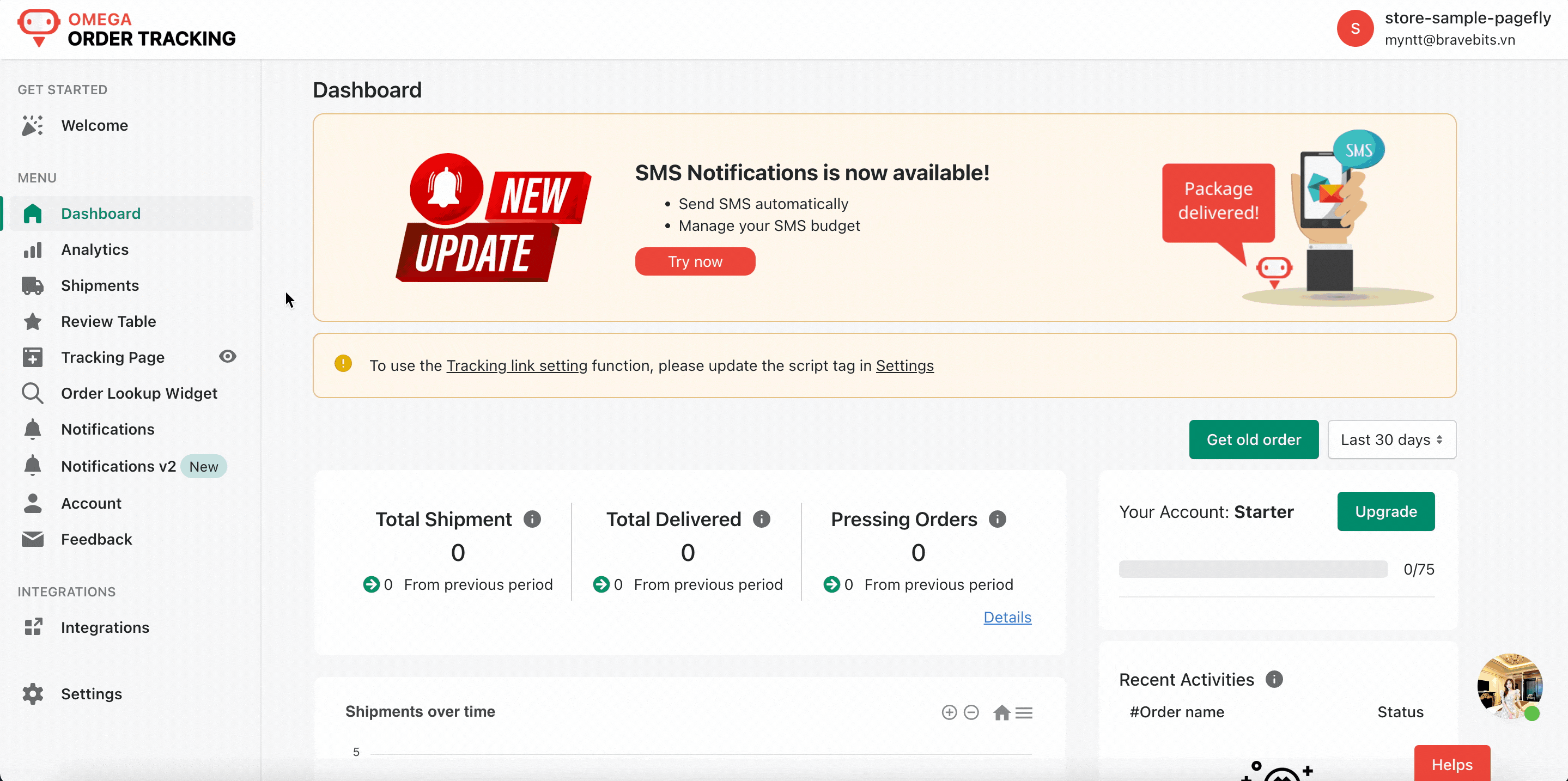Viewport: 1568px width, 781px height.
Task: Click the Recent Activities info icon
Action: [x=1274, y=679]
